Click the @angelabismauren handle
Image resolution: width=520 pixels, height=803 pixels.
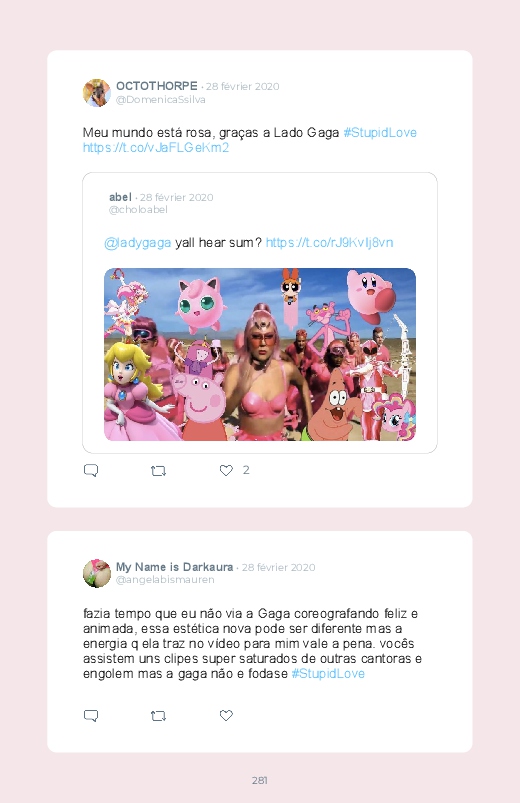click(x=165, y=580)
